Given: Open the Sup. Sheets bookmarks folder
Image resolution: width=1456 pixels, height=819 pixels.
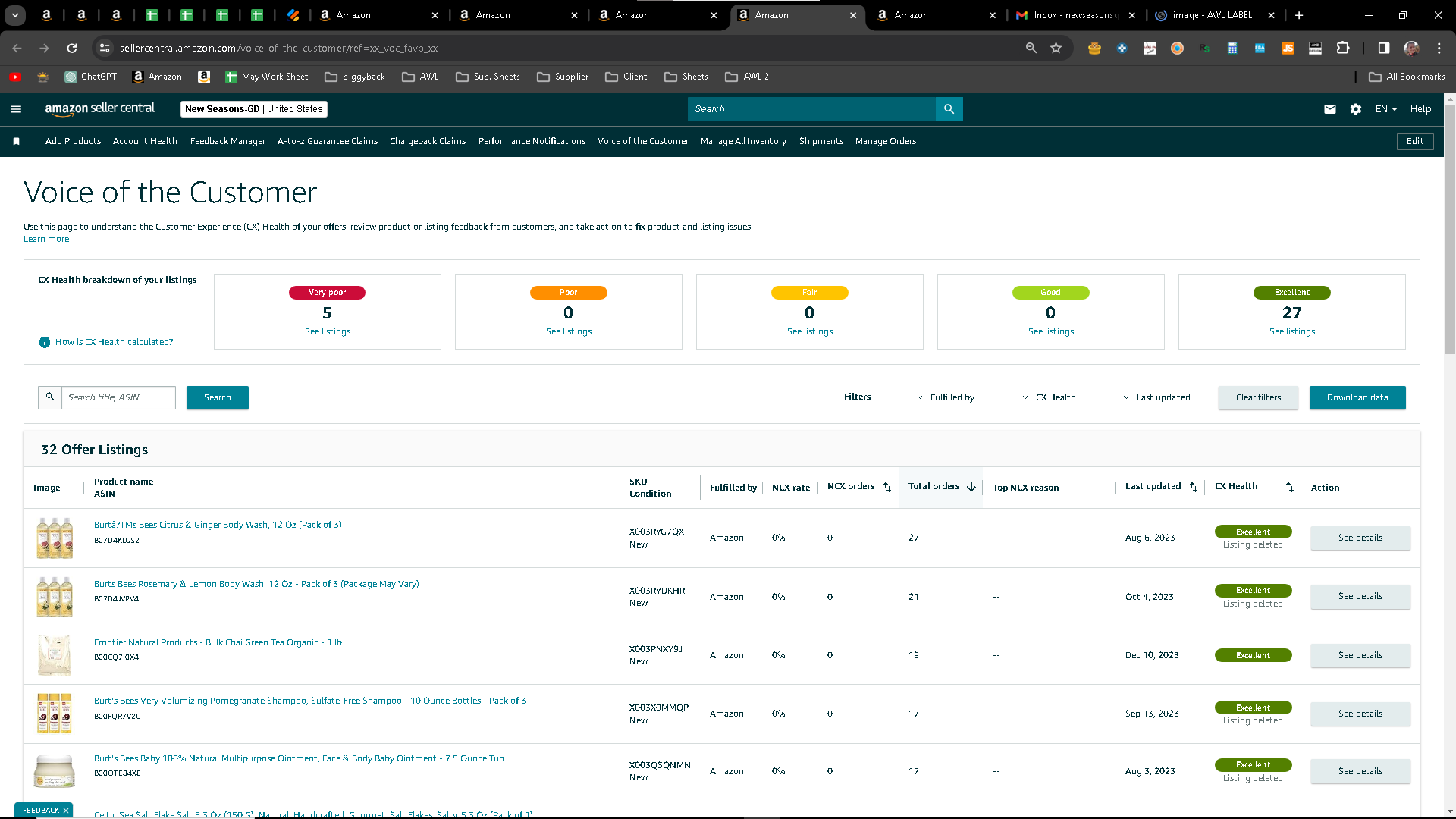Looking at the screenshot, I should 488,77.
